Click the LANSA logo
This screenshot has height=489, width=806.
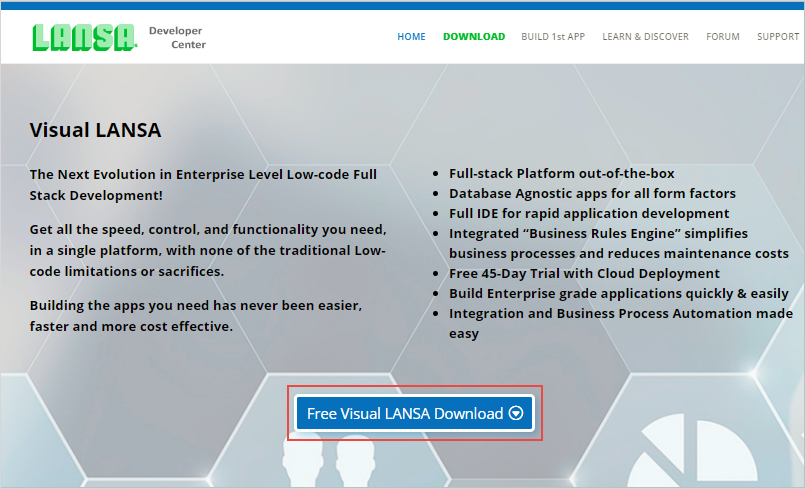click(85, 38)
